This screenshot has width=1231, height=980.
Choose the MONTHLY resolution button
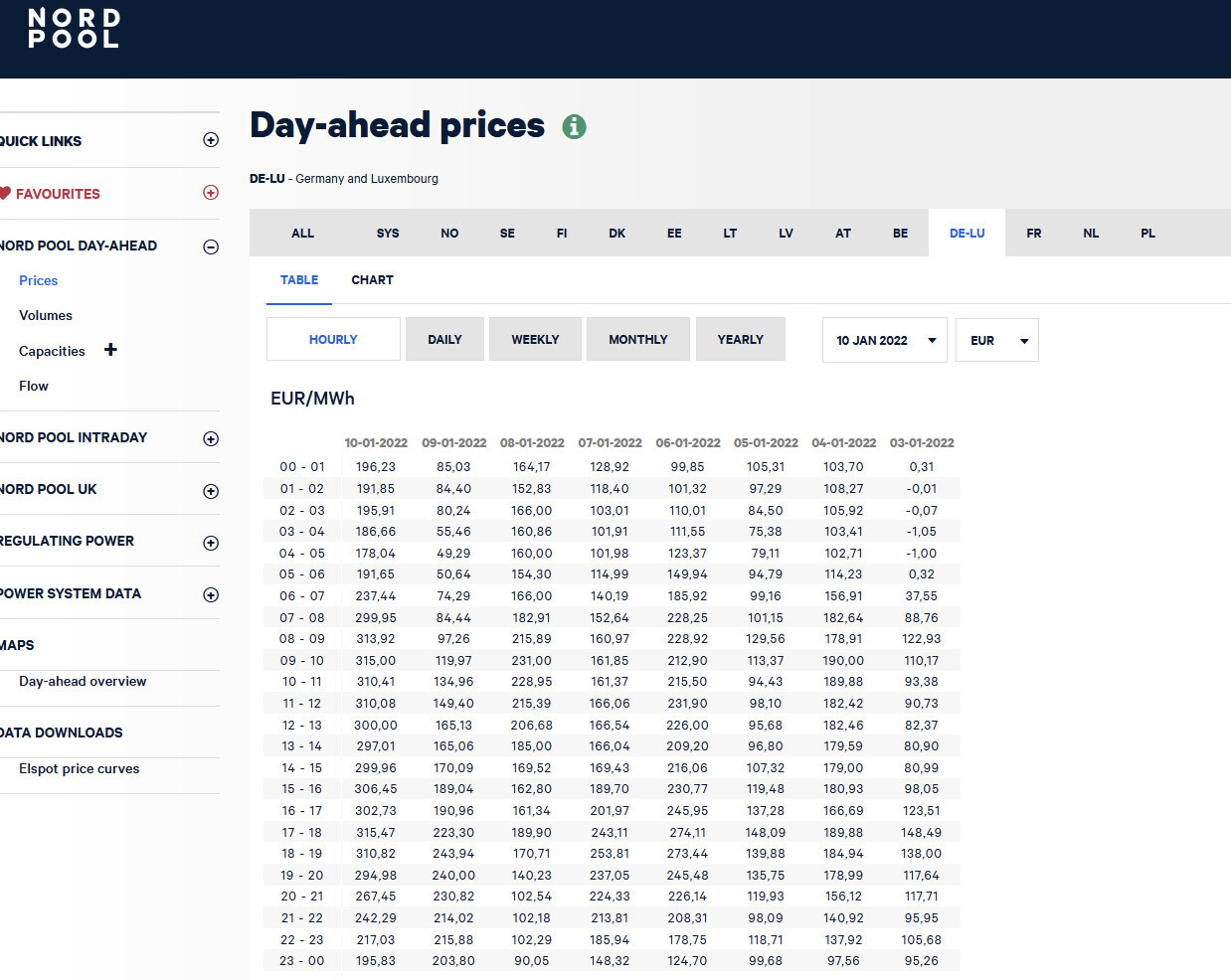click(637, 340)
